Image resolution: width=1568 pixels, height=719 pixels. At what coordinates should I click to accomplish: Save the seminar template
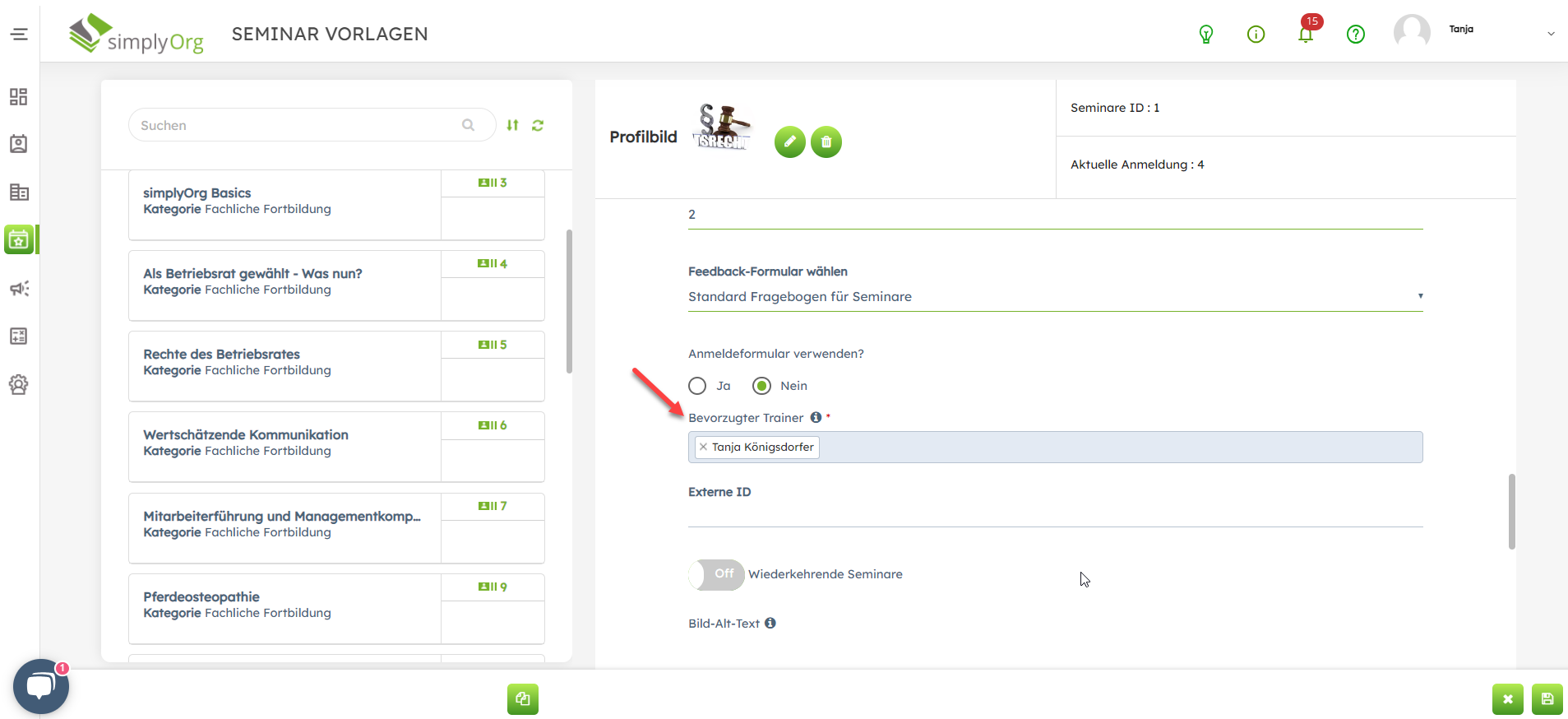click(1547, 699)
